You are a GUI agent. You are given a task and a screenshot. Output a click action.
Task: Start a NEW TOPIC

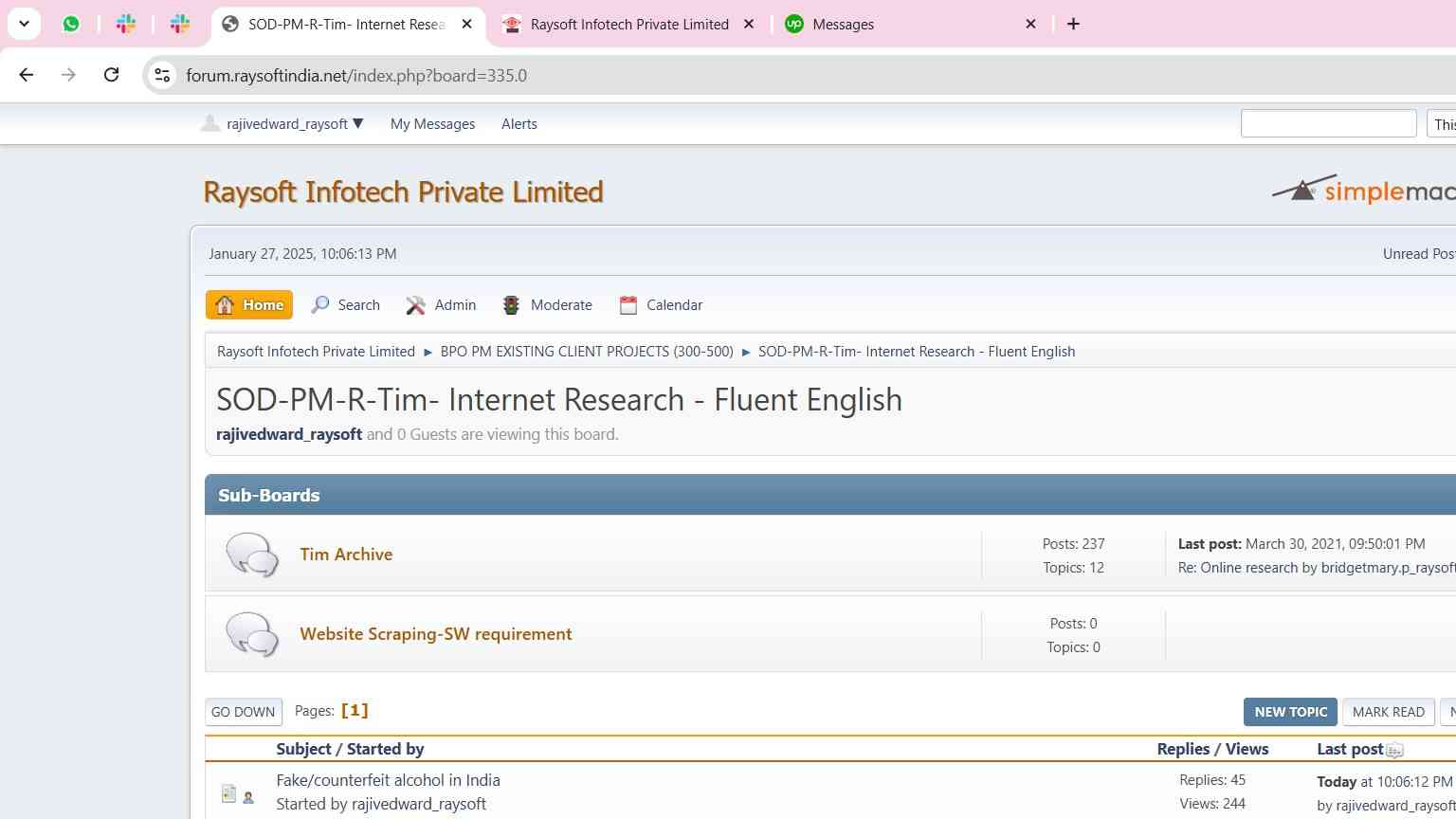coord(1290,712)
